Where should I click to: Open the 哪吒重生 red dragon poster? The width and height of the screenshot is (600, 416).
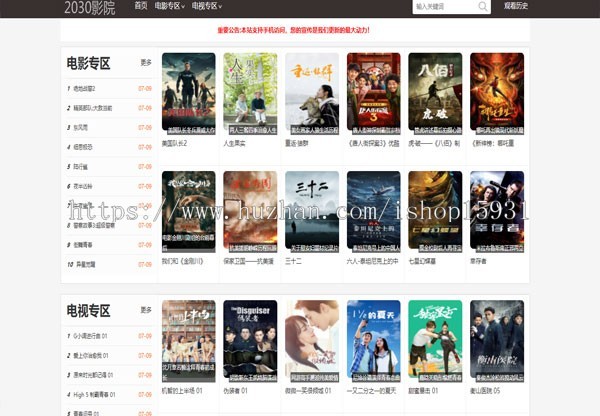click(x=497, y=94)
